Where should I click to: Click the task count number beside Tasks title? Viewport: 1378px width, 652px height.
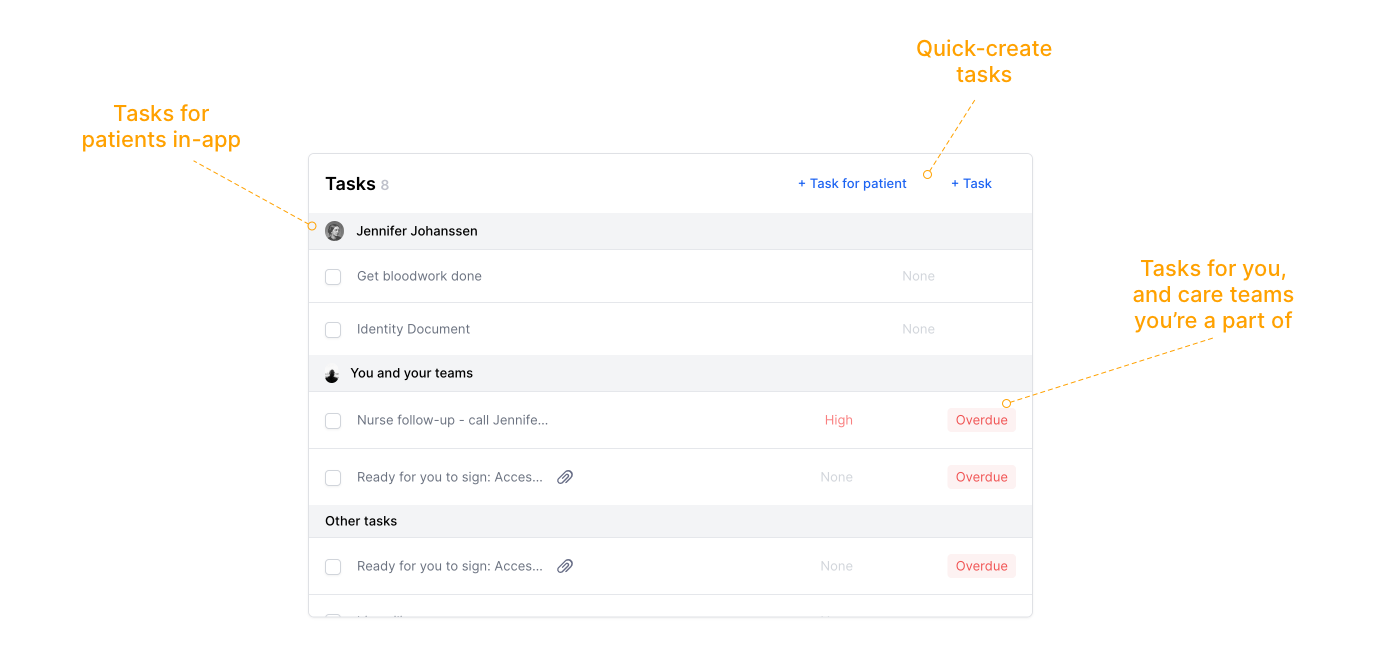385,185
